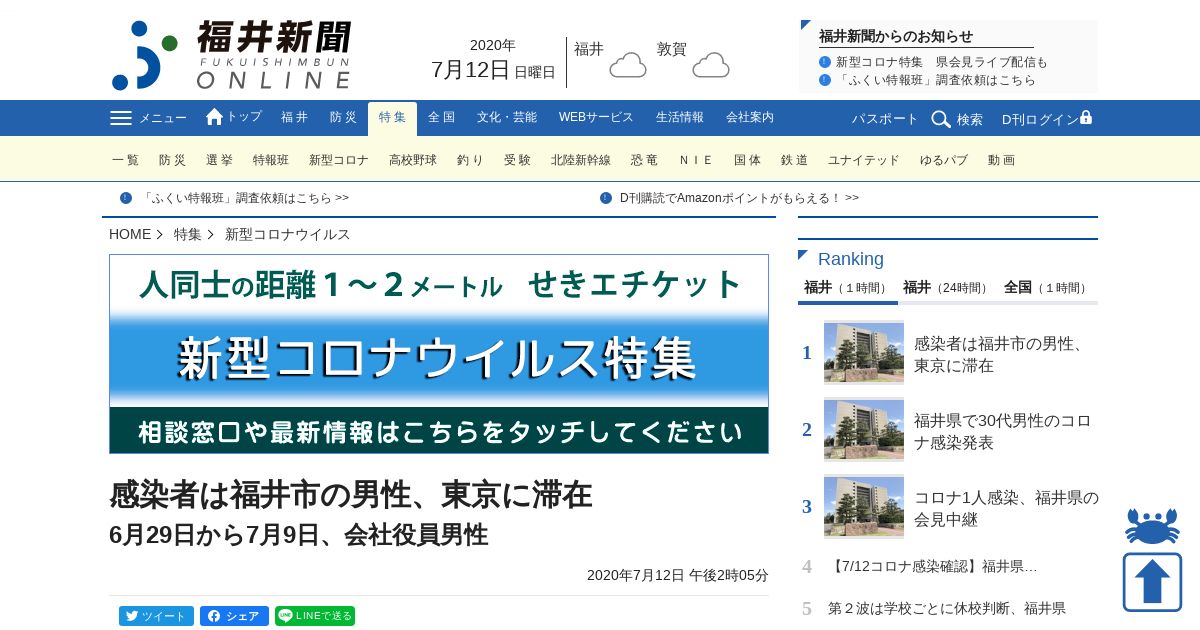Open D刊ログイン with lock icon
The width and height of the screenshot is (1200, 630).
click(x=1047, y=119)
